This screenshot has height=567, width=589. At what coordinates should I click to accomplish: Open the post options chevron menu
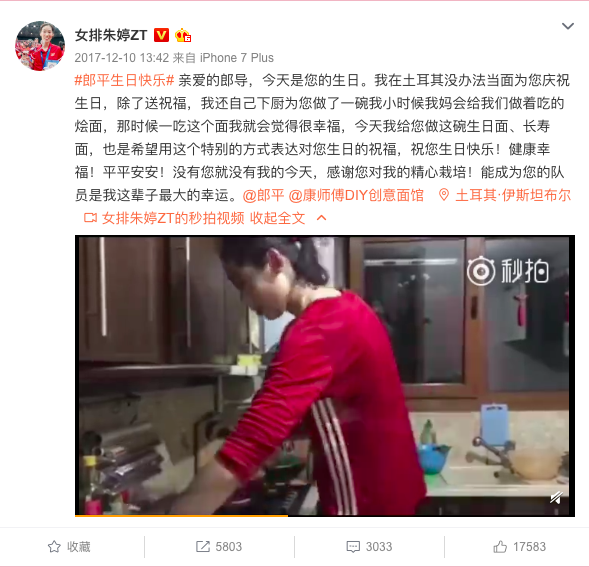[x=568, y=26]
